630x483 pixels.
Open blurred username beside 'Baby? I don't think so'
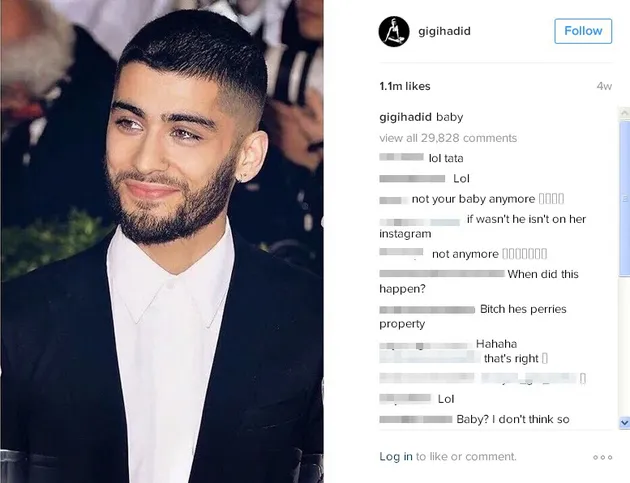416,420
